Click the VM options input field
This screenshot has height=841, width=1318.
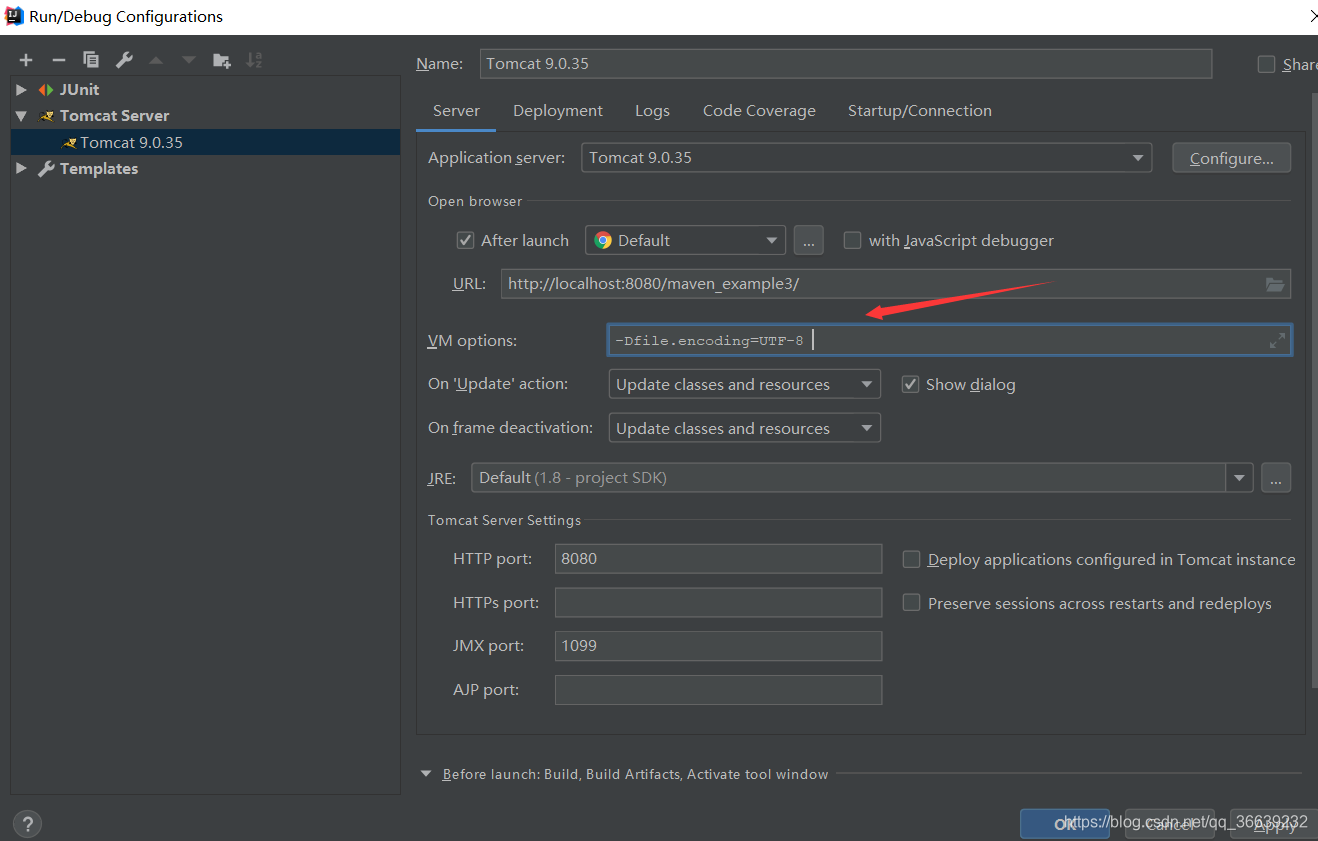point(949,340)
